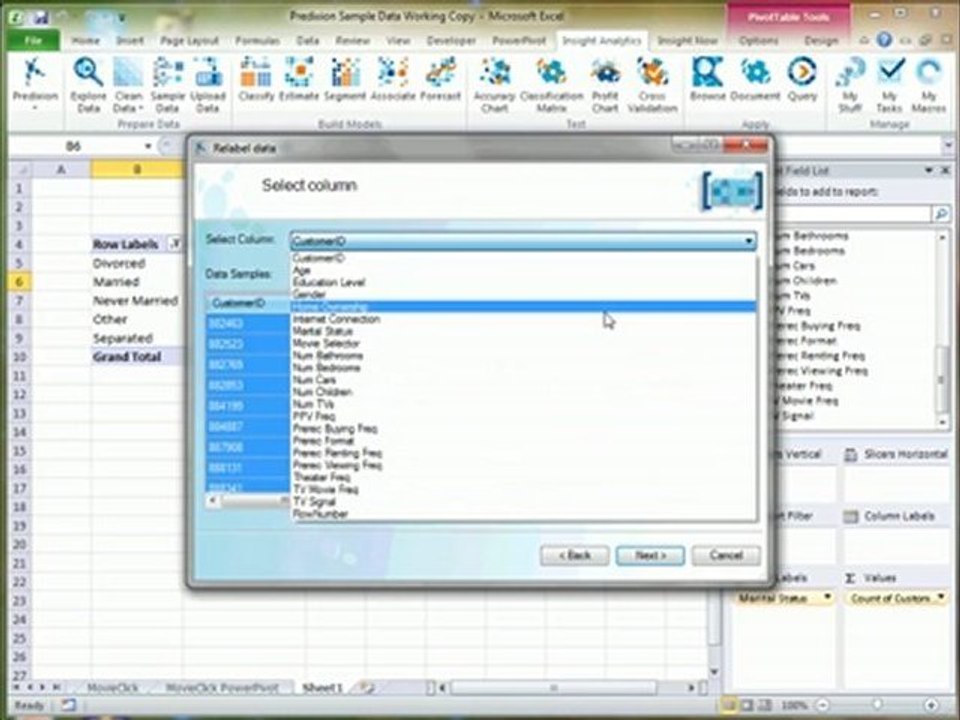Choose Movie Selector from column list
The height and width of the screenshot is (720, 960).
point(523,343)
